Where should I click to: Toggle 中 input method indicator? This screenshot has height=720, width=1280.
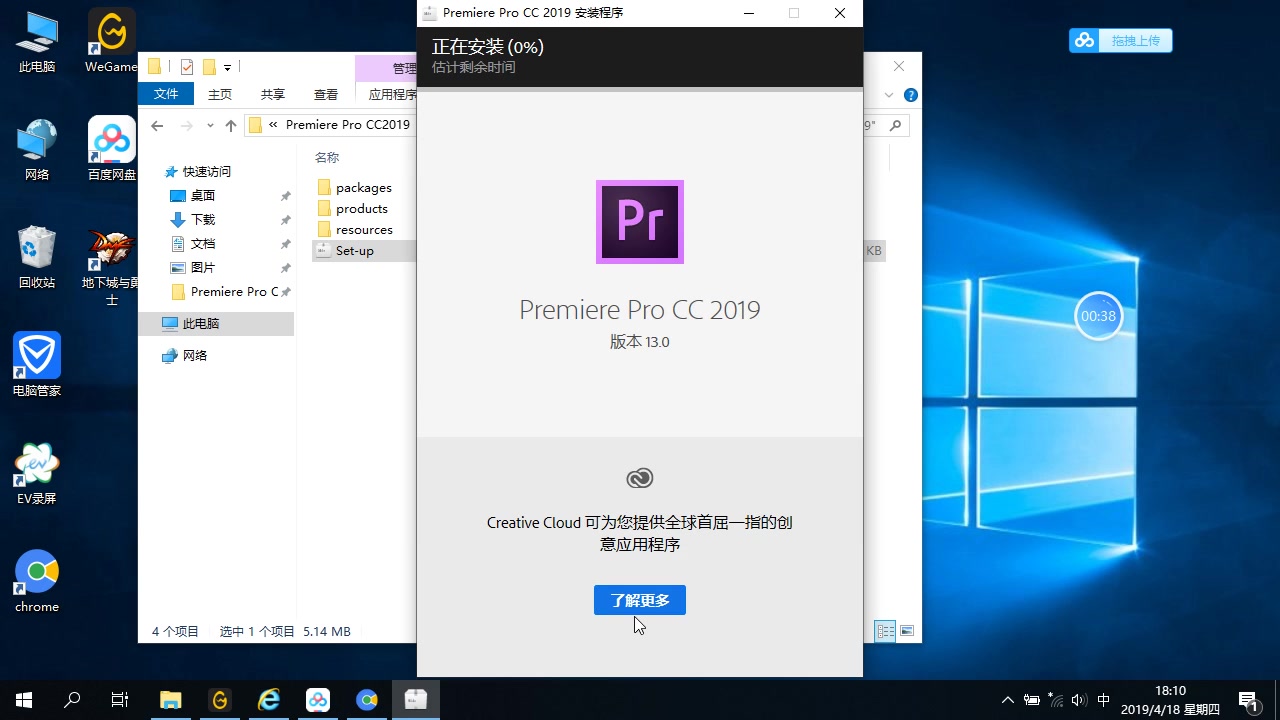pyautogui.click(x=1104, y=700)
